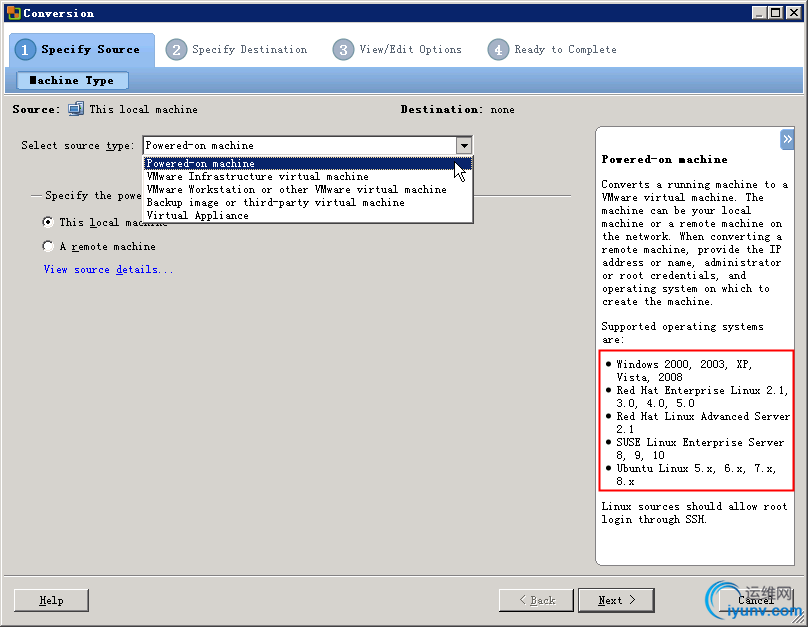Screen dimensions: 808x627
Task: Go to the View/Edit Options step
Action: 397,50
